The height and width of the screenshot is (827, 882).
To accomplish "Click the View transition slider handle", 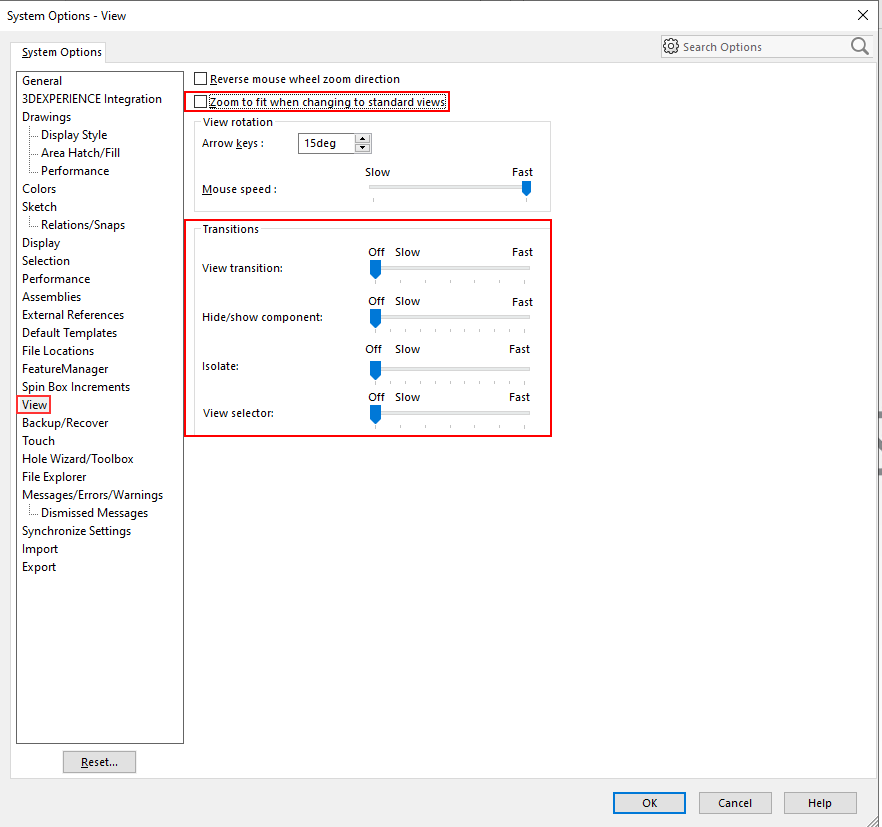I will (375, 268).
